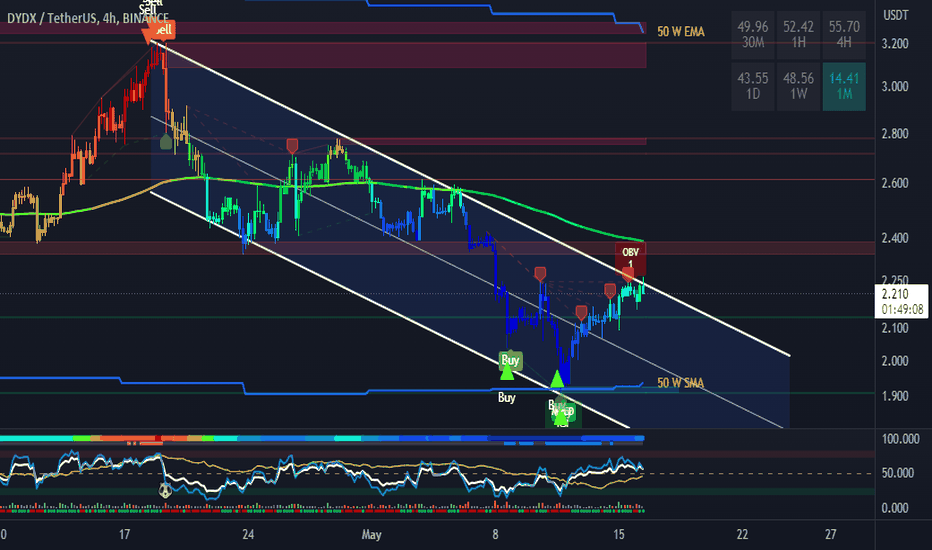Click the 27 date on the time axis

[x=830, y=535]
